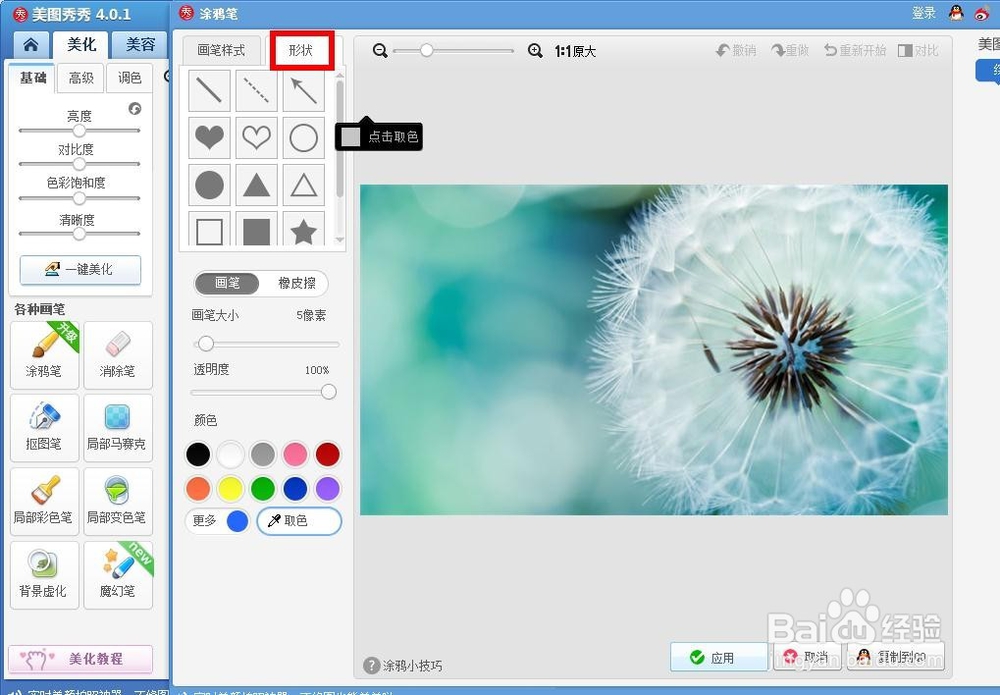The image size is (1000, 695).
Task: Open the 画笔样式 brush style tab
Action: point(221,50)
